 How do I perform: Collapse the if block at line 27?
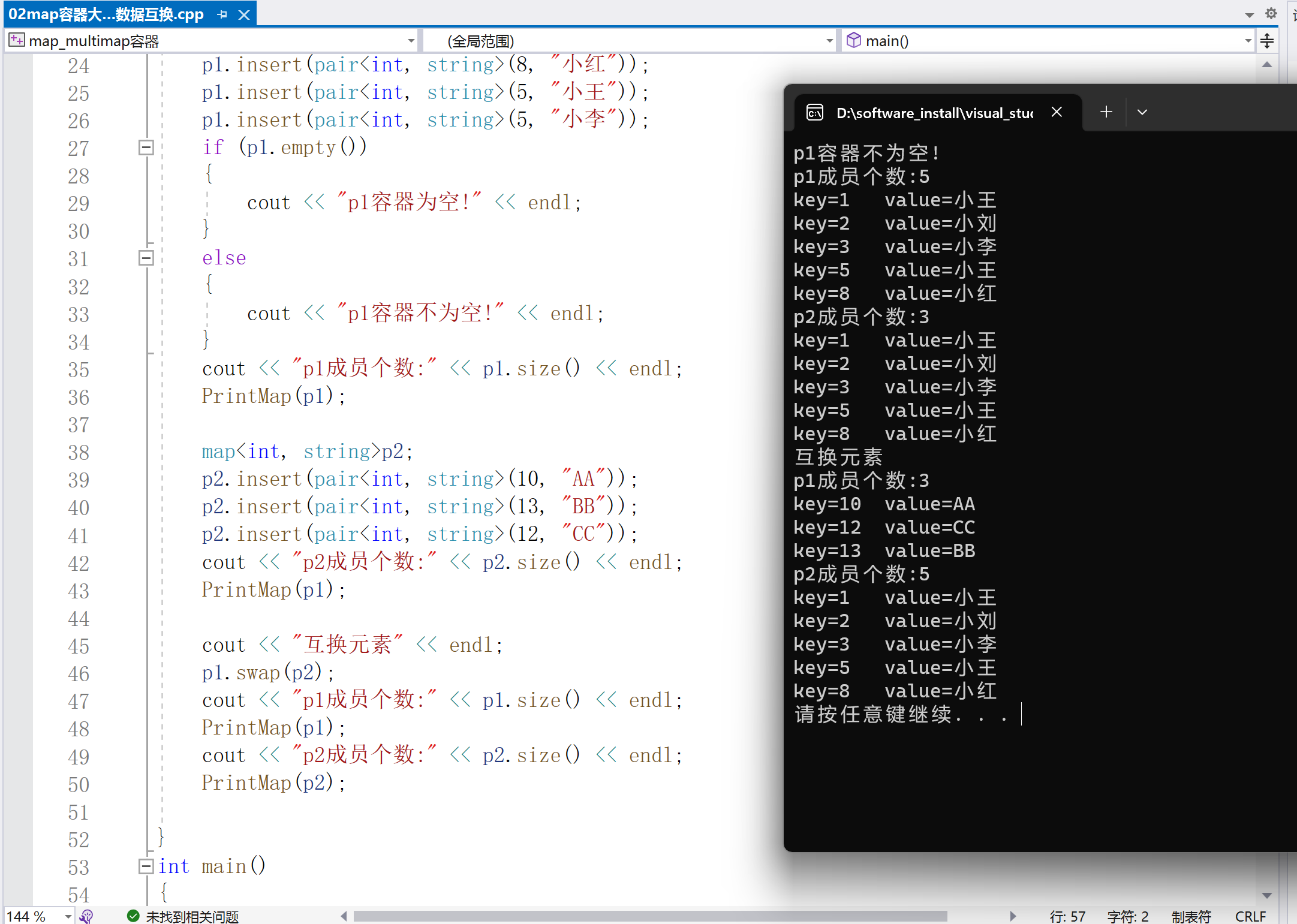click(x=146, y=148)
